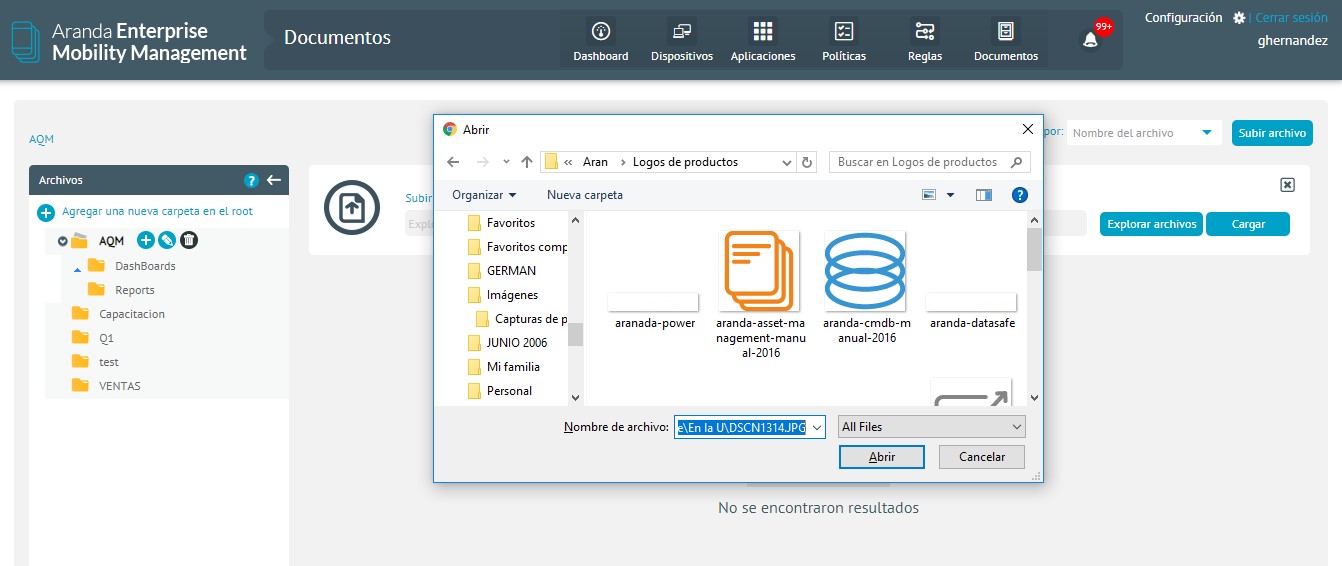Image resolution: width=1342 pixels, height=566 pixels.
Task: Close the upload panel with the X icon
Action: (1288, 185)
